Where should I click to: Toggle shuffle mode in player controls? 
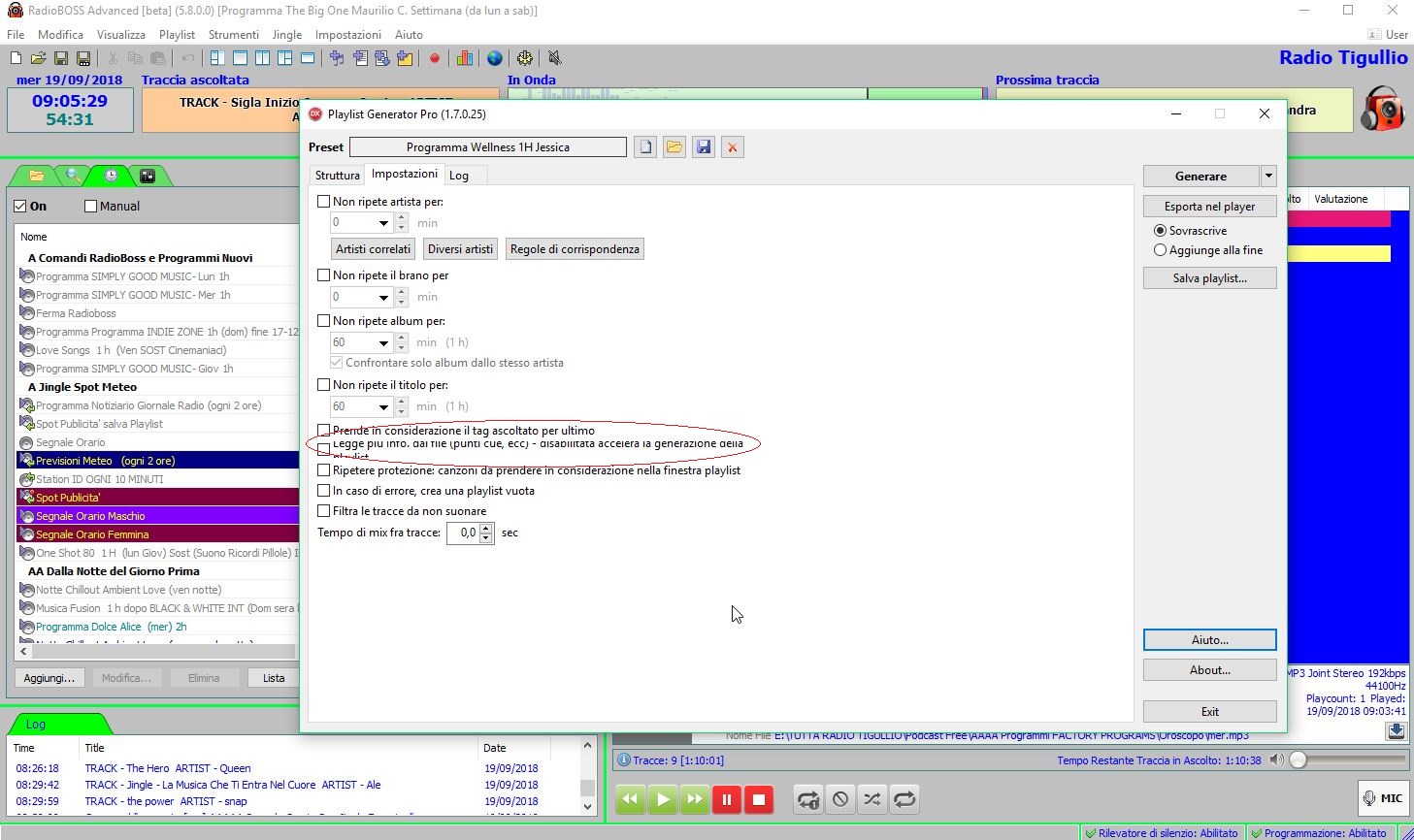click(871, 799)
